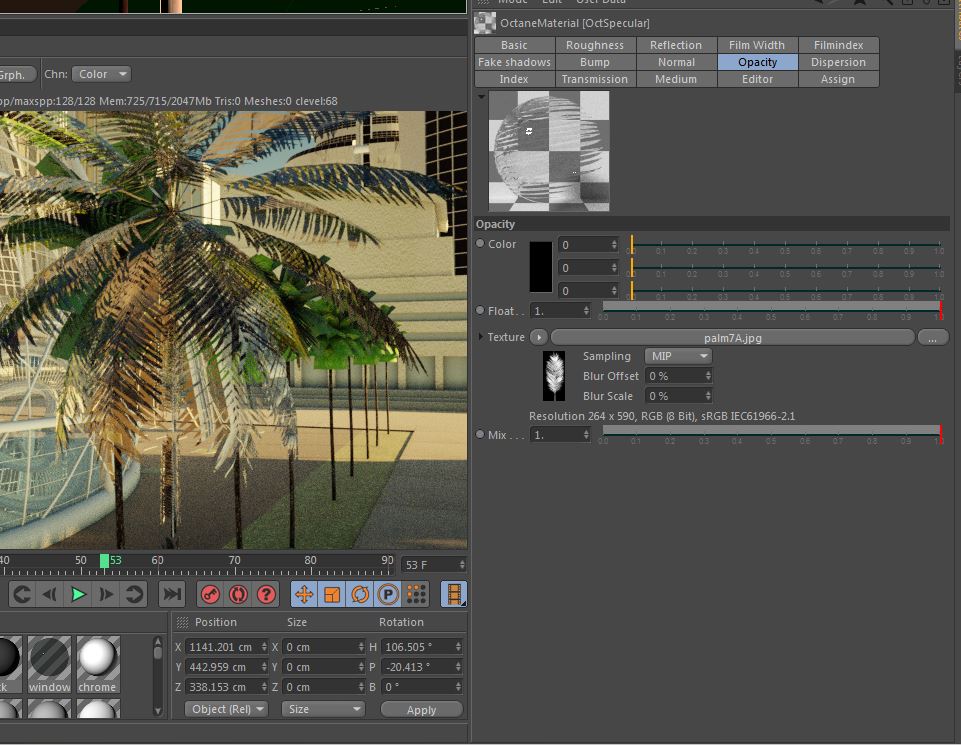Open the filmstrip play mode icon
Screen dimensions: 961x745
(x=454, y=594)
